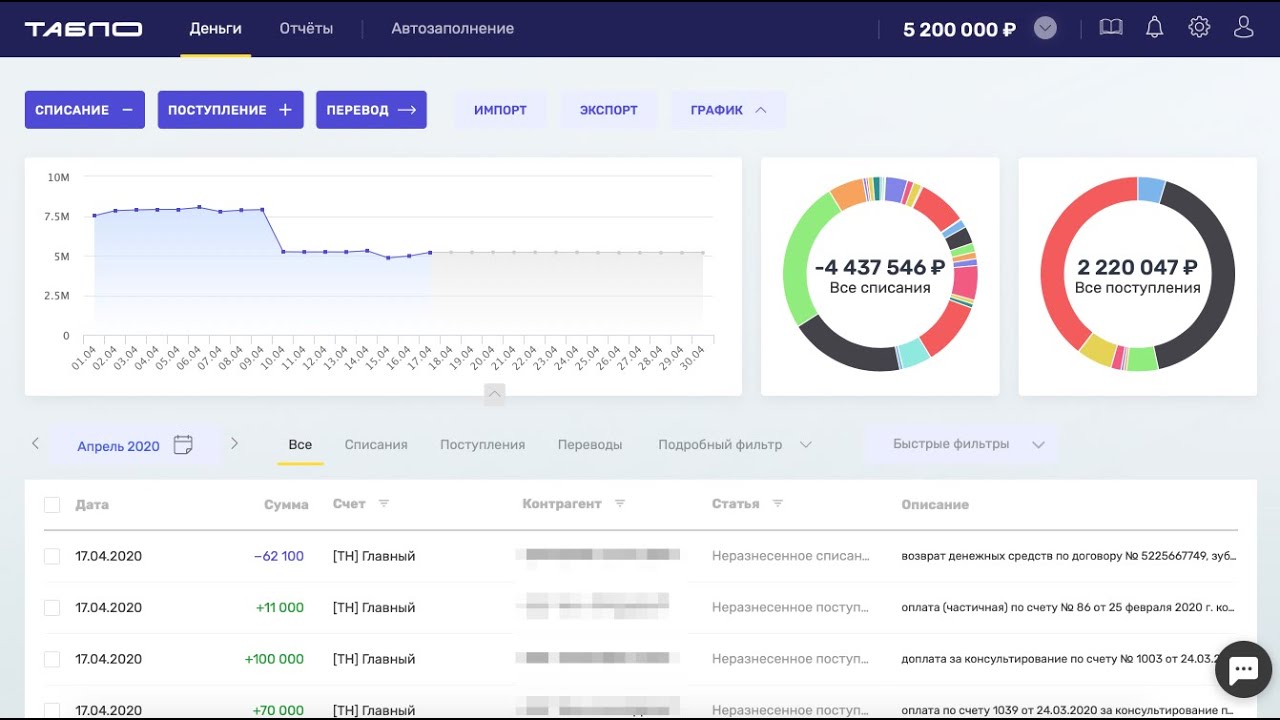1280x720 pixels.
Task: Click ЭКСПОРТ button
Action: tap(609, 110)
